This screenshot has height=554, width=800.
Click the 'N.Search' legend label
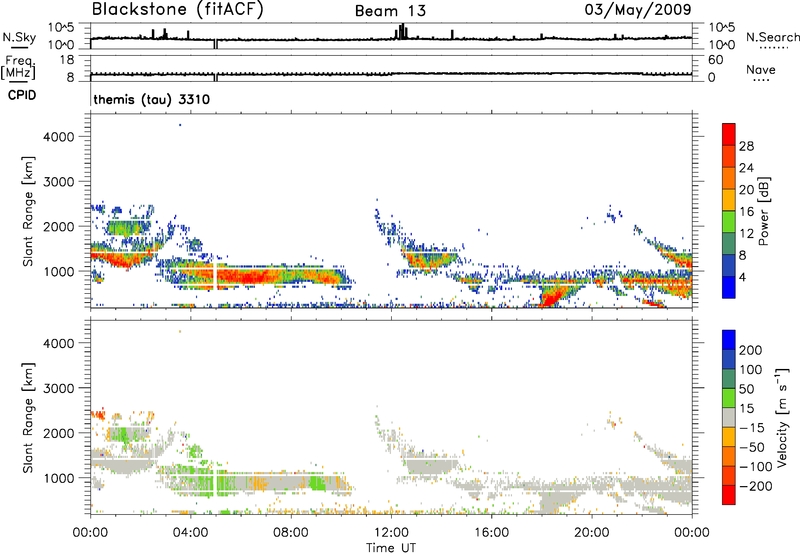773,37
